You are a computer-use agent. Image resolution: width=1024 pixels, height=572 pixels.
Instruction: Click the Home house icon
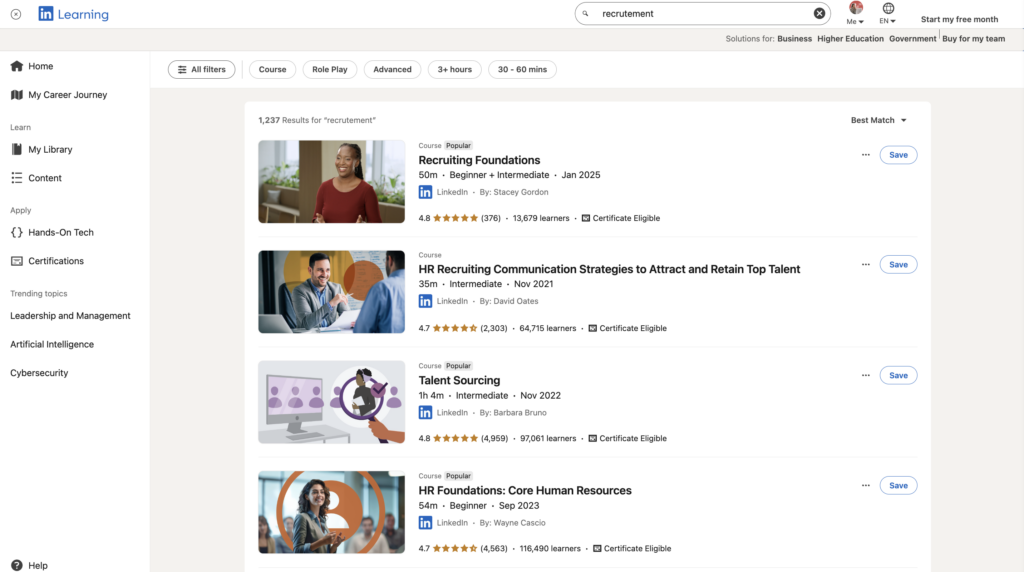coord(16,66)
